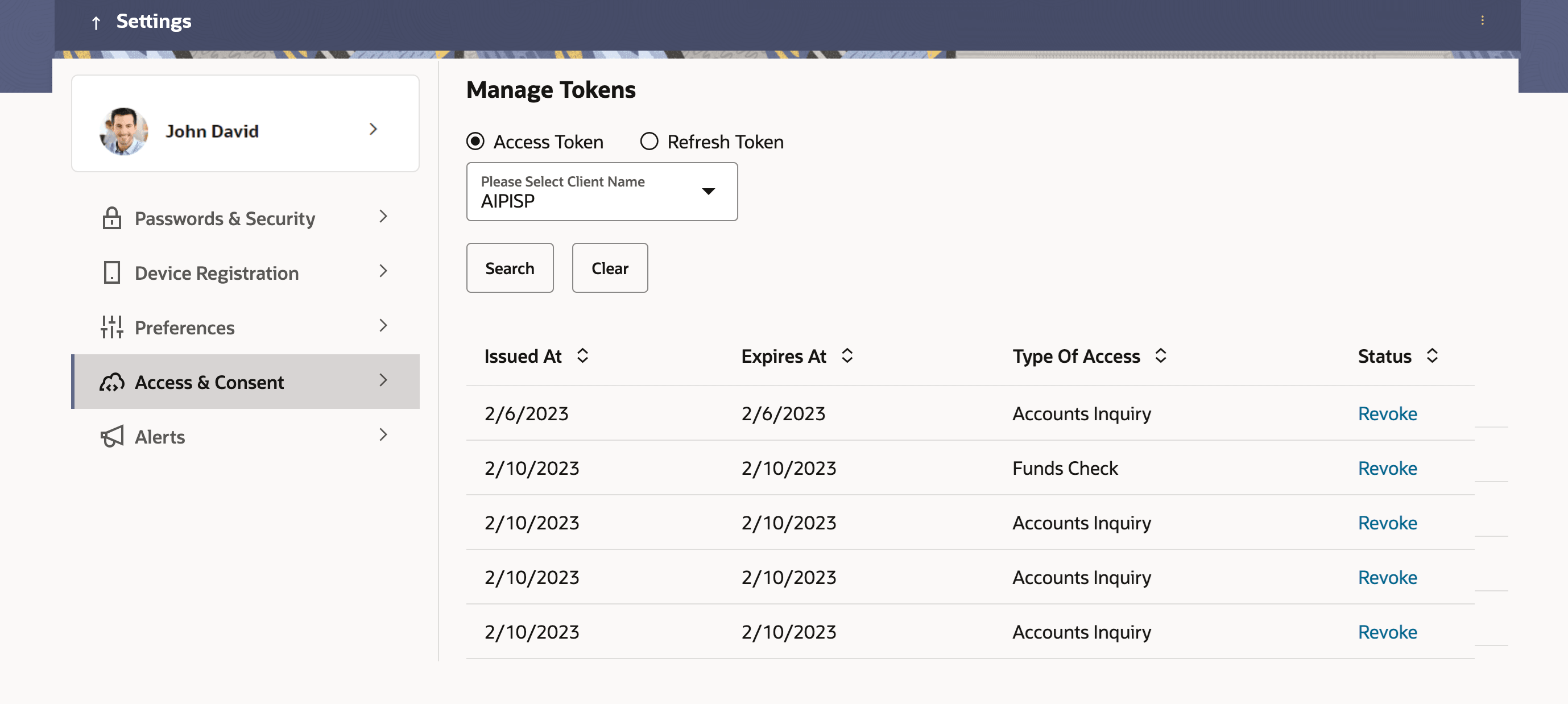Expand John David profile chevron

point(373,129)
